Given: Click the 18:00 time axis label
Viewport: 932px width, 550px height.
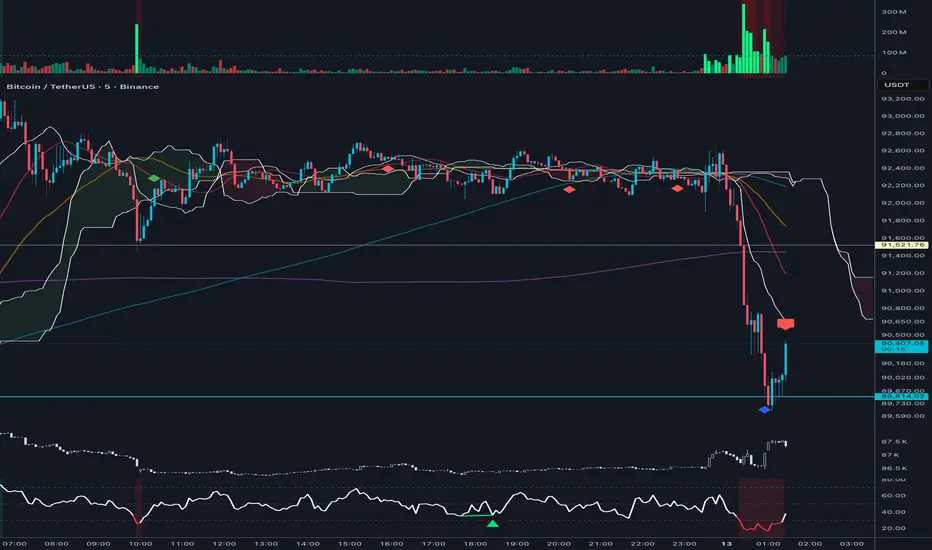Looking at the screenshot, I should 475,543.
